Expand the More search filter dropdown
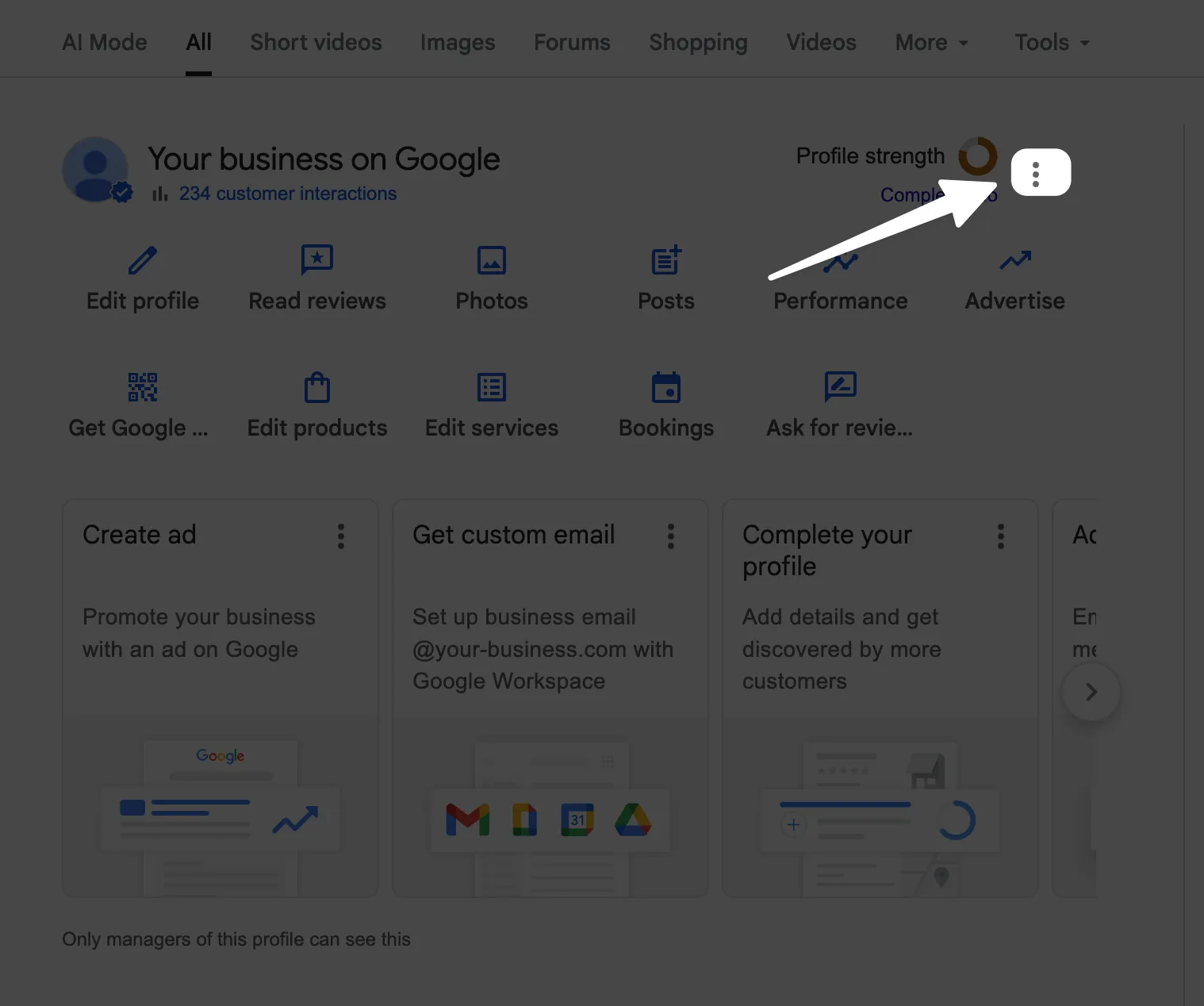This screenshot has width=1204, height=1006. (x=931, y=43)
